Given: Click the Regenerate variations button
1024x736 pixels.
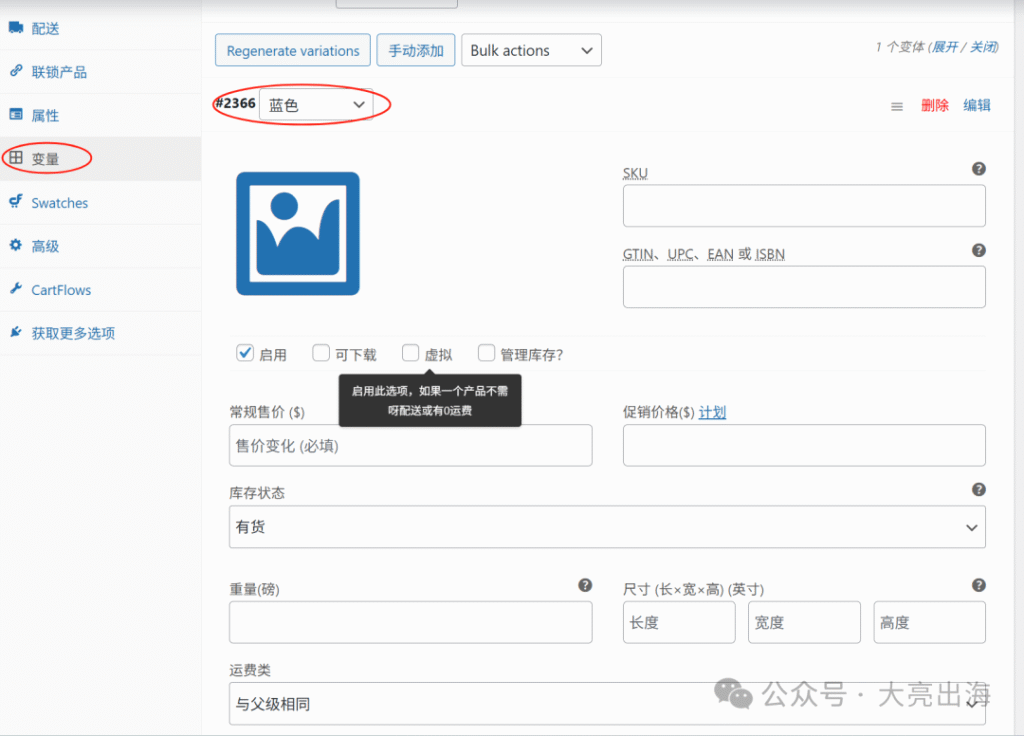Looking at the screenshot, I should point(293,50).
